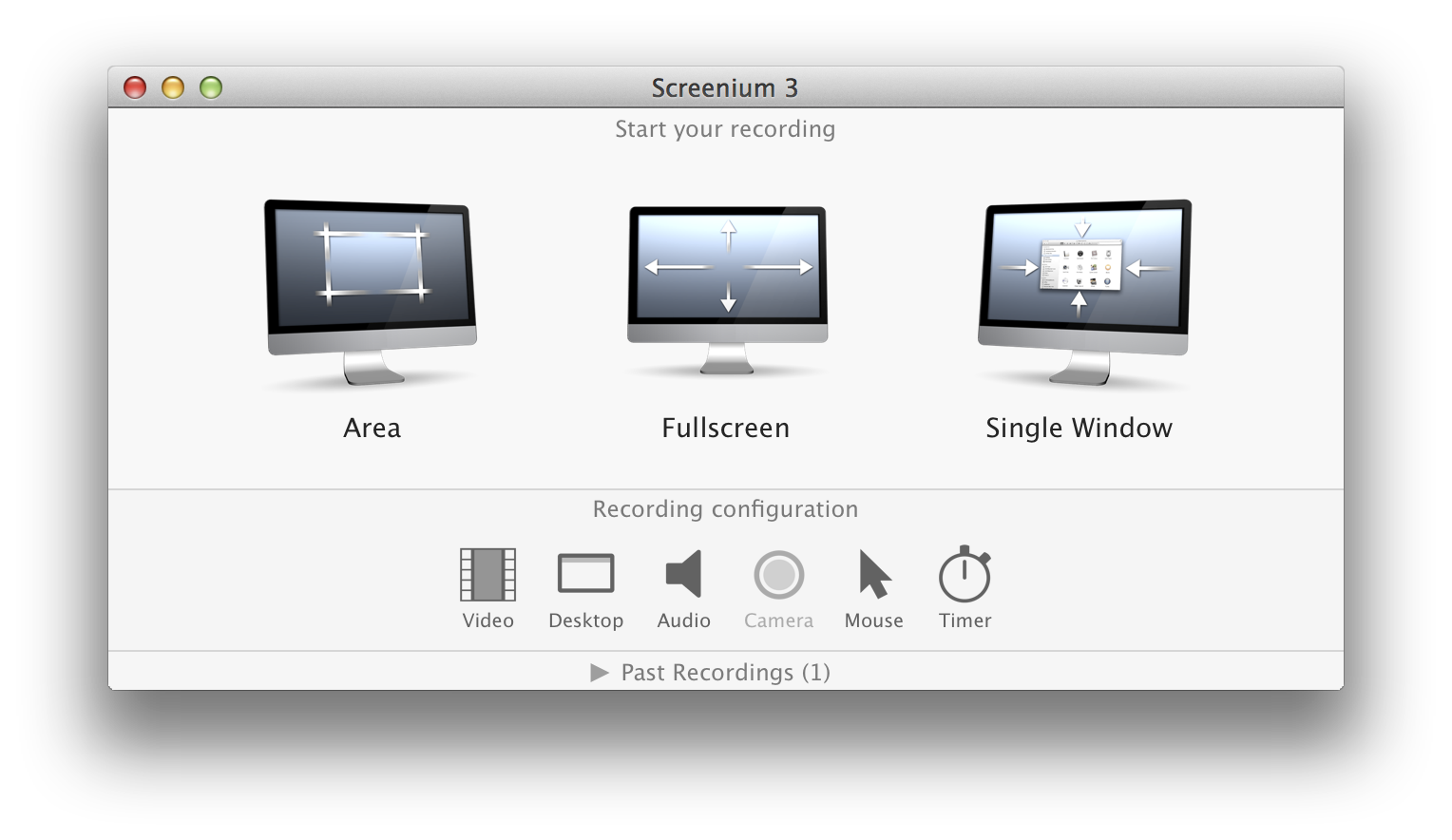Open the Desktop configuration icon
Image resolution: width=1452 pixels, height=840 pixels.
[585, 575]
